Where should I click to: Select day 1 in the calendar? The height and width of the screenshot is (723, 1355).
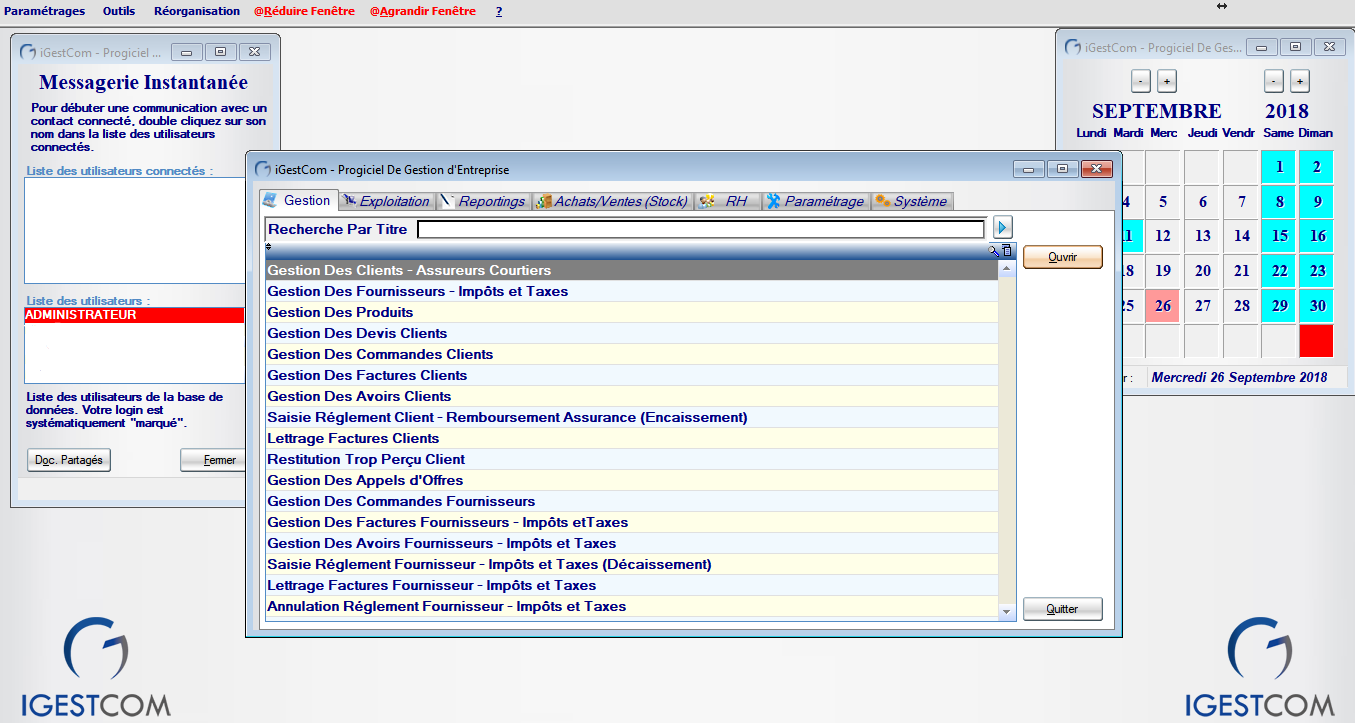click(1279, 167)
